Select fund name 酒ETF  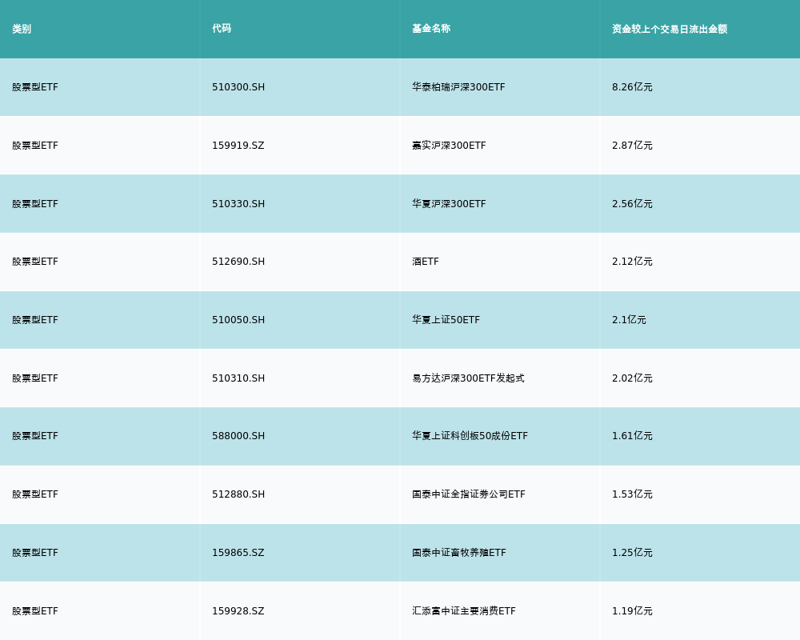click(x=426, y=261)
